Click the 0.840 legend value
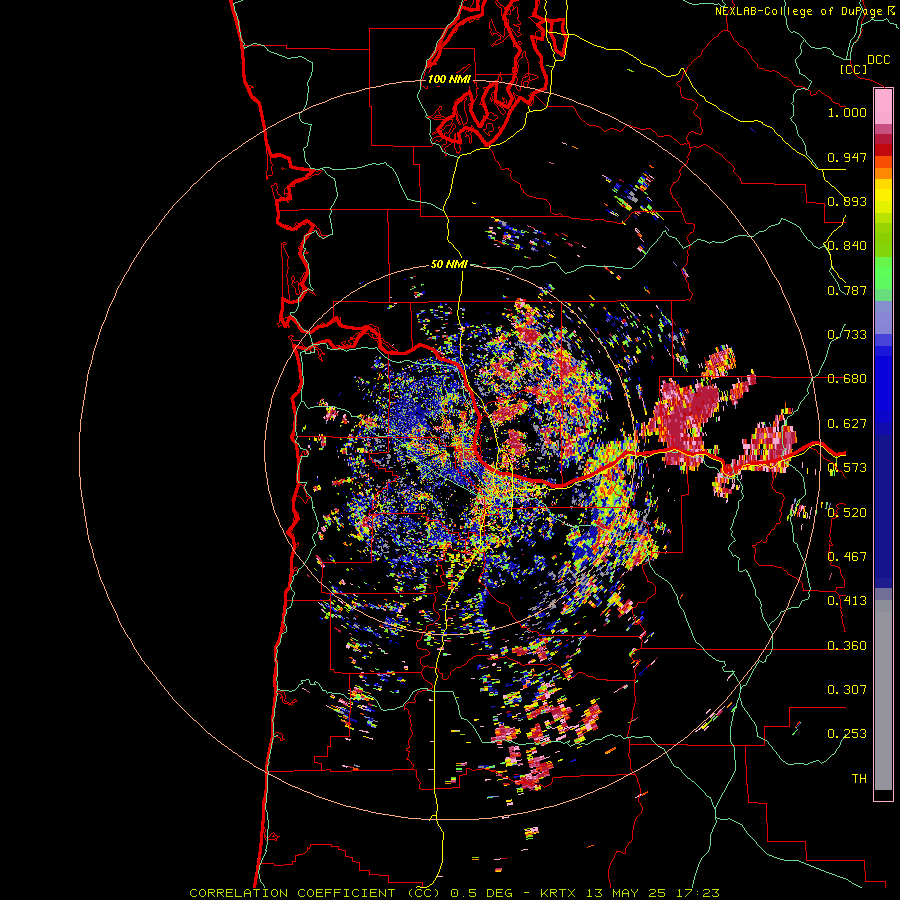Screen dimensions: 900x900 (847, 246)
